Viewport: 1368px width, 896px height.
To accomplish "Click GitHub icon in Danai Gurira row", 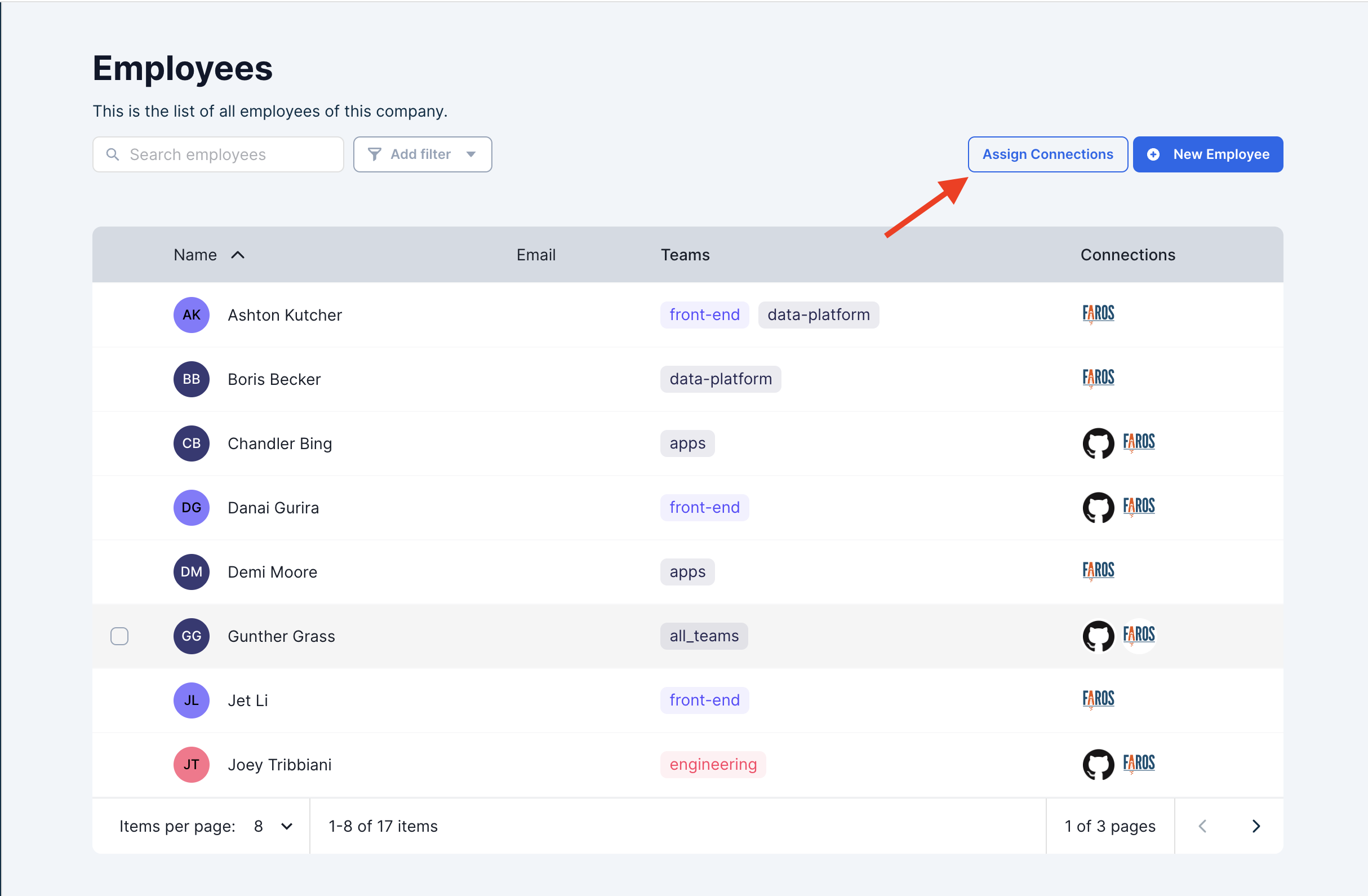I will click(1098, 507).
